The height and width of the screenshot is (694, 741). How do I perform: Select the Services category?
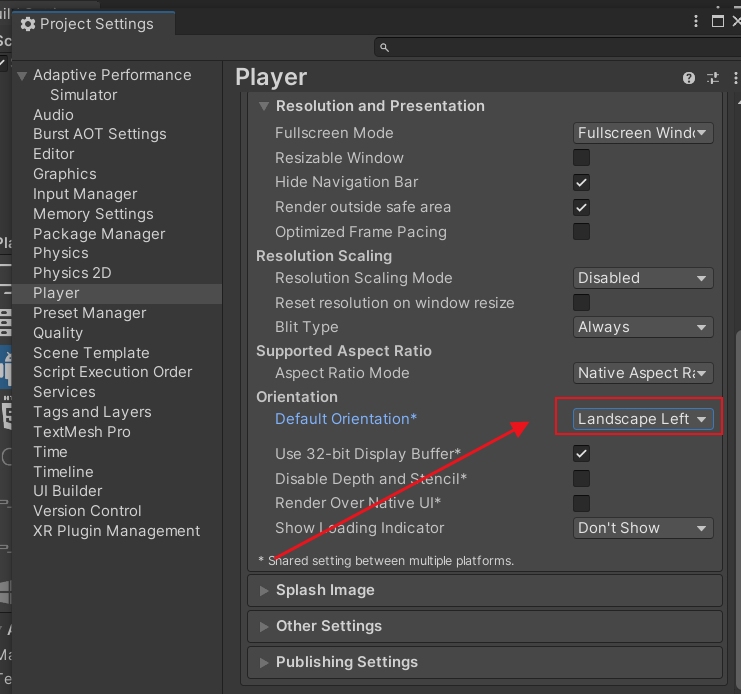click(x=64, y=392)
